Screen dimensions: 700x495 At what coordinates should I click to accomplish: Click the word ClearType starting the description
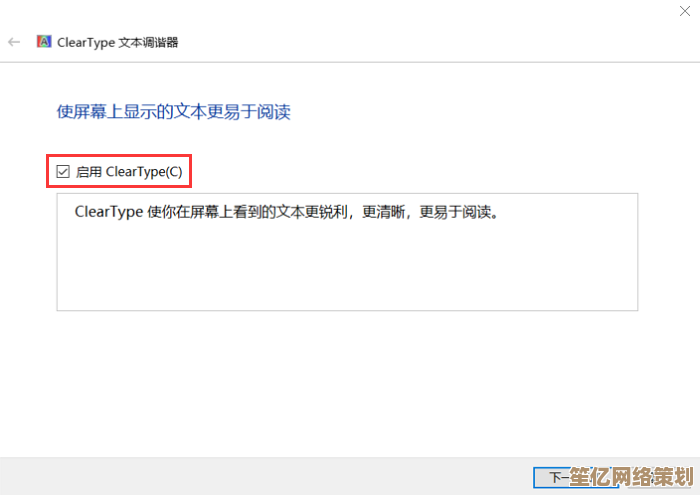tap(109, 212)
